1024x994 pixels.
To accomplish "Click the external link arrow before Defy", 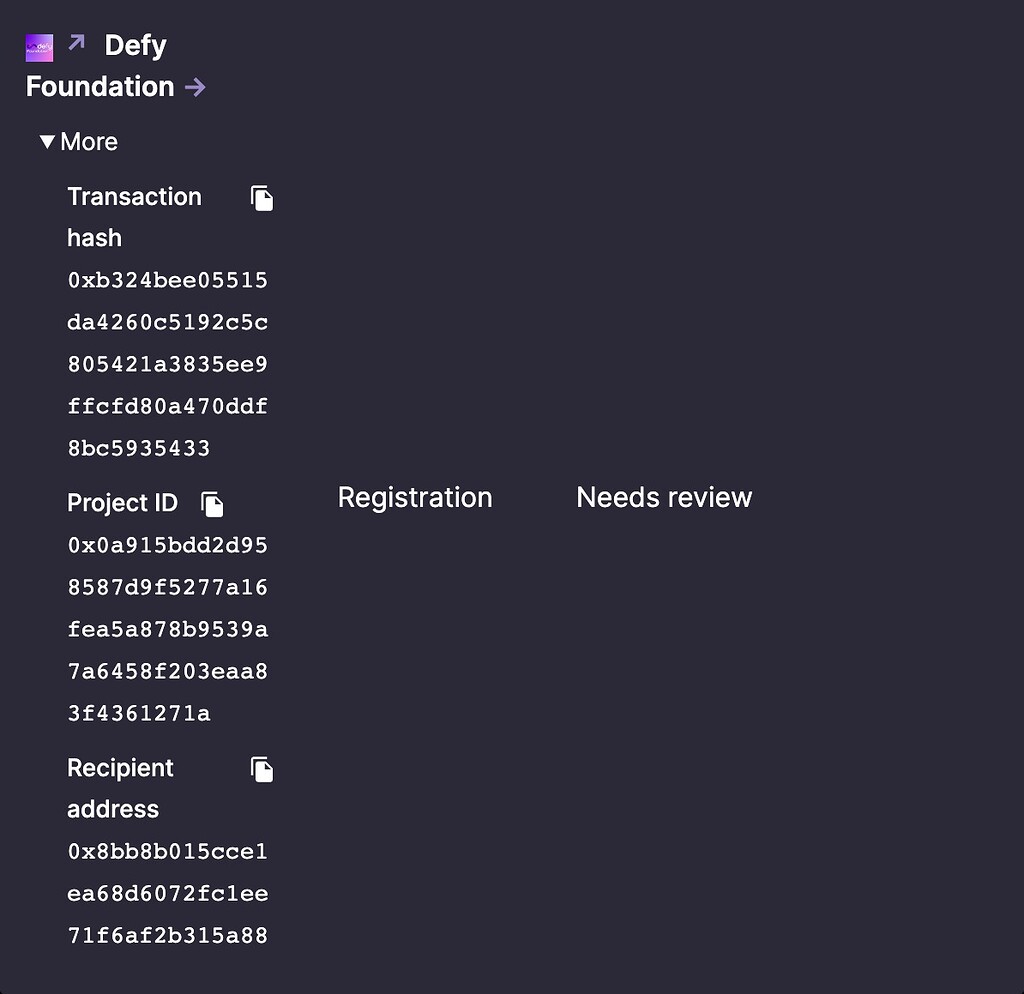I will (77, 43).
